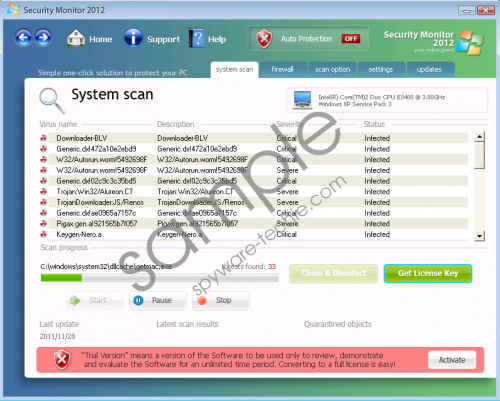Click the scroll up arrow of threat list

[x=479, y=137]
